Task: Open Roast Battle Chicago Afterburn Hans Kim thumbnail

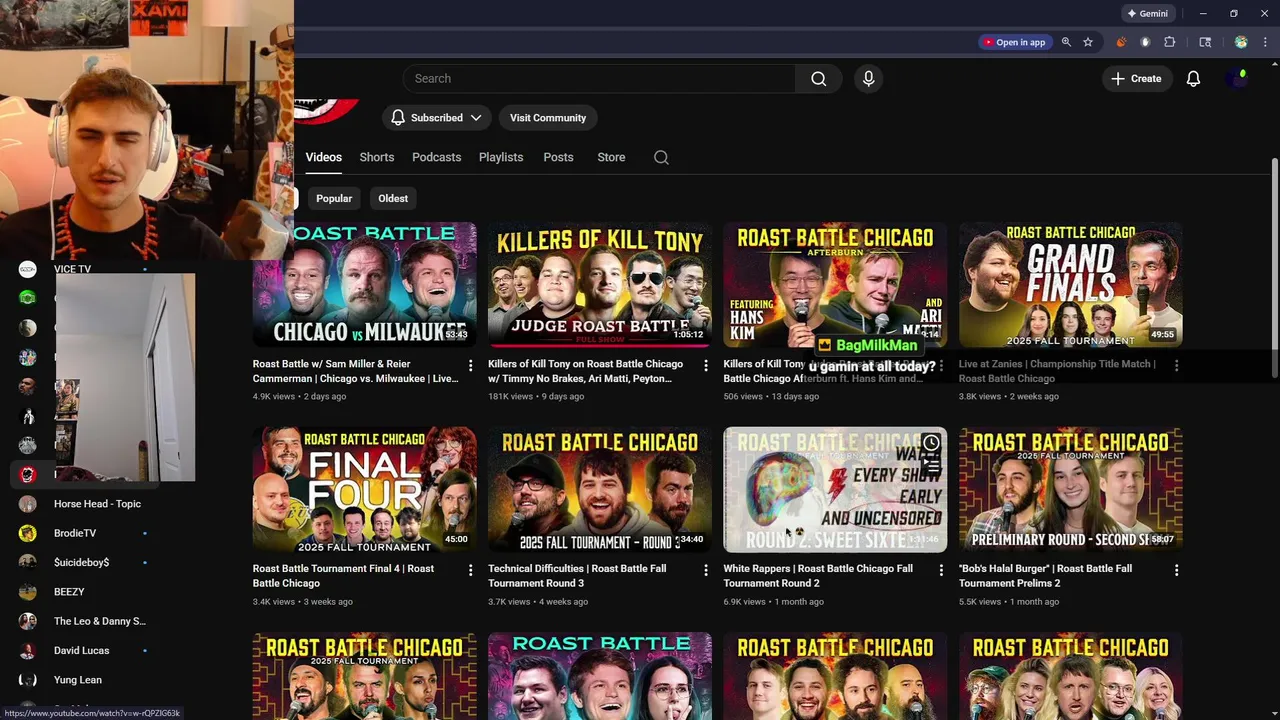Action: pyautogui.click(x=835, y=284)
